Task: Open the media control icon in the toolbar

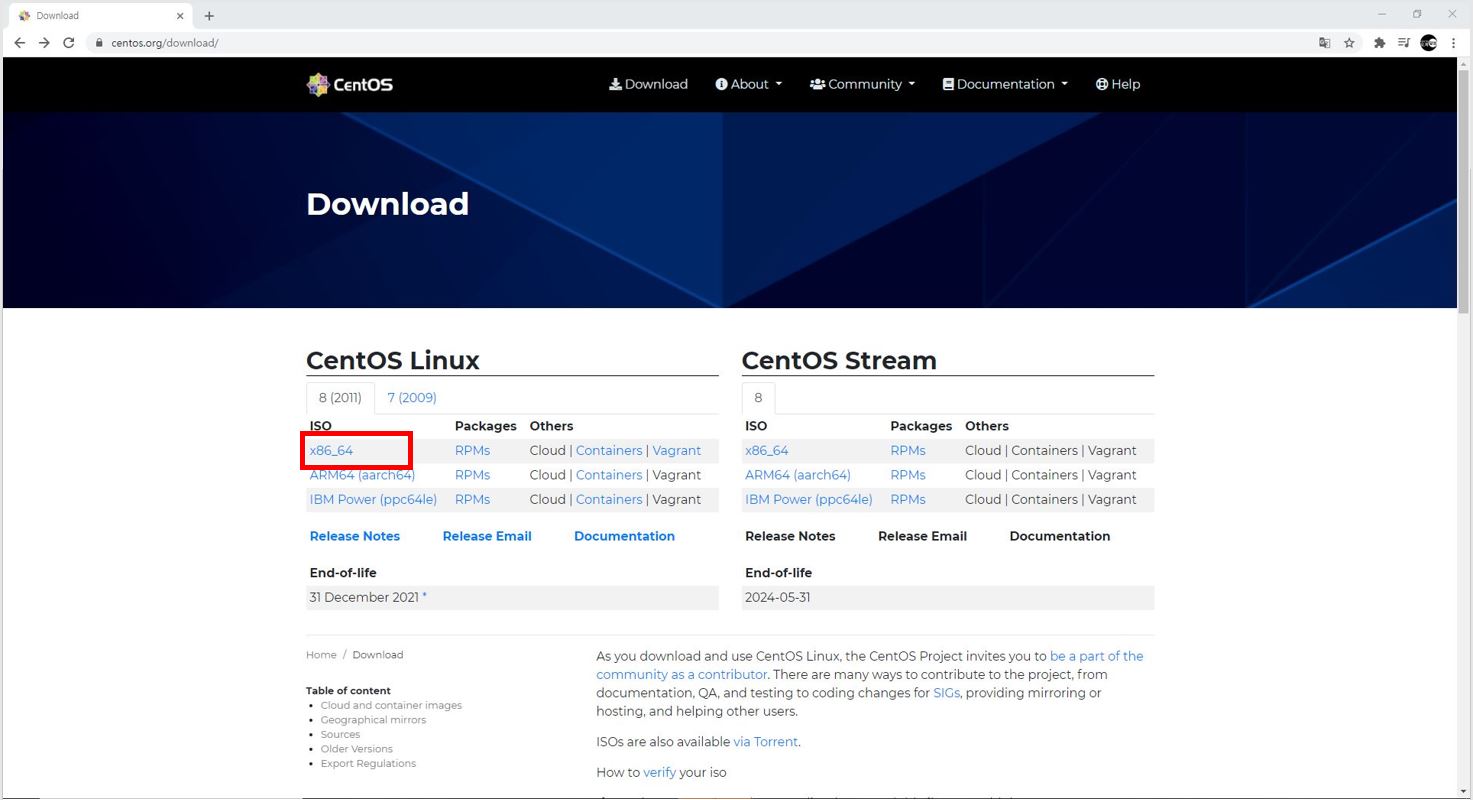Action: 1404,43
